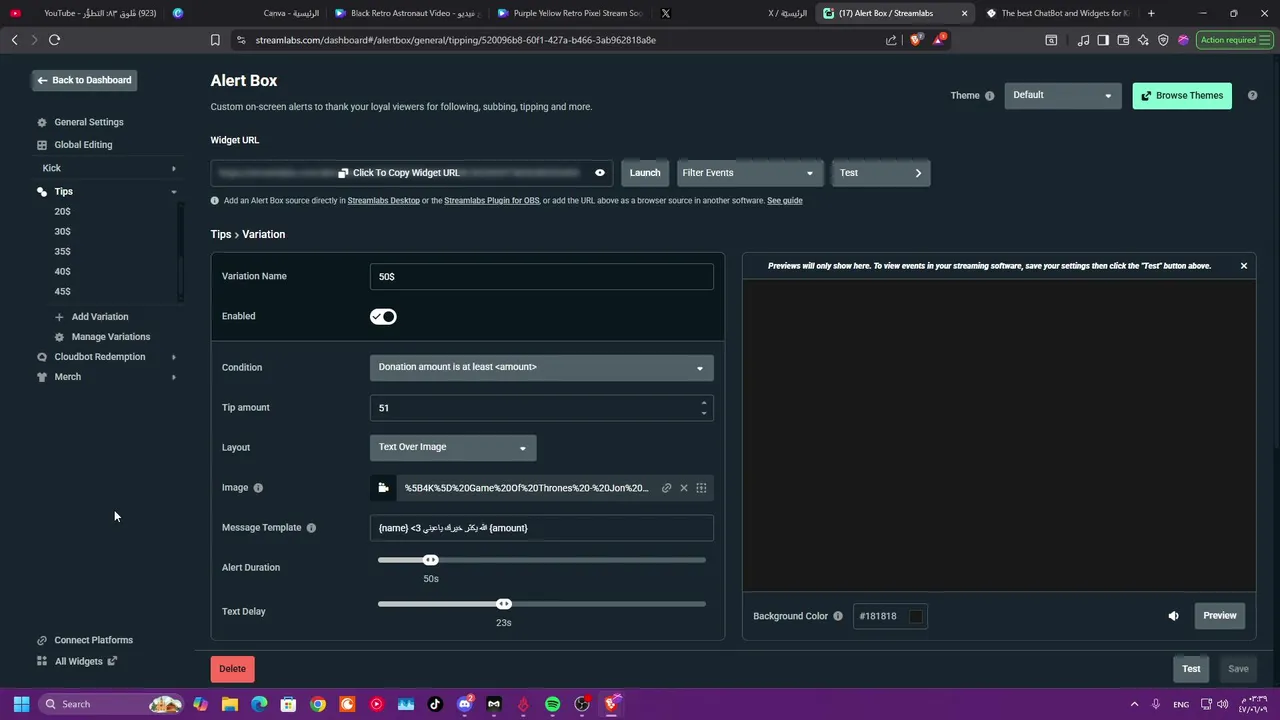Click the image link icon
Image resolution: width=1280 pixels, height=720 pixels.
[667, 488]
